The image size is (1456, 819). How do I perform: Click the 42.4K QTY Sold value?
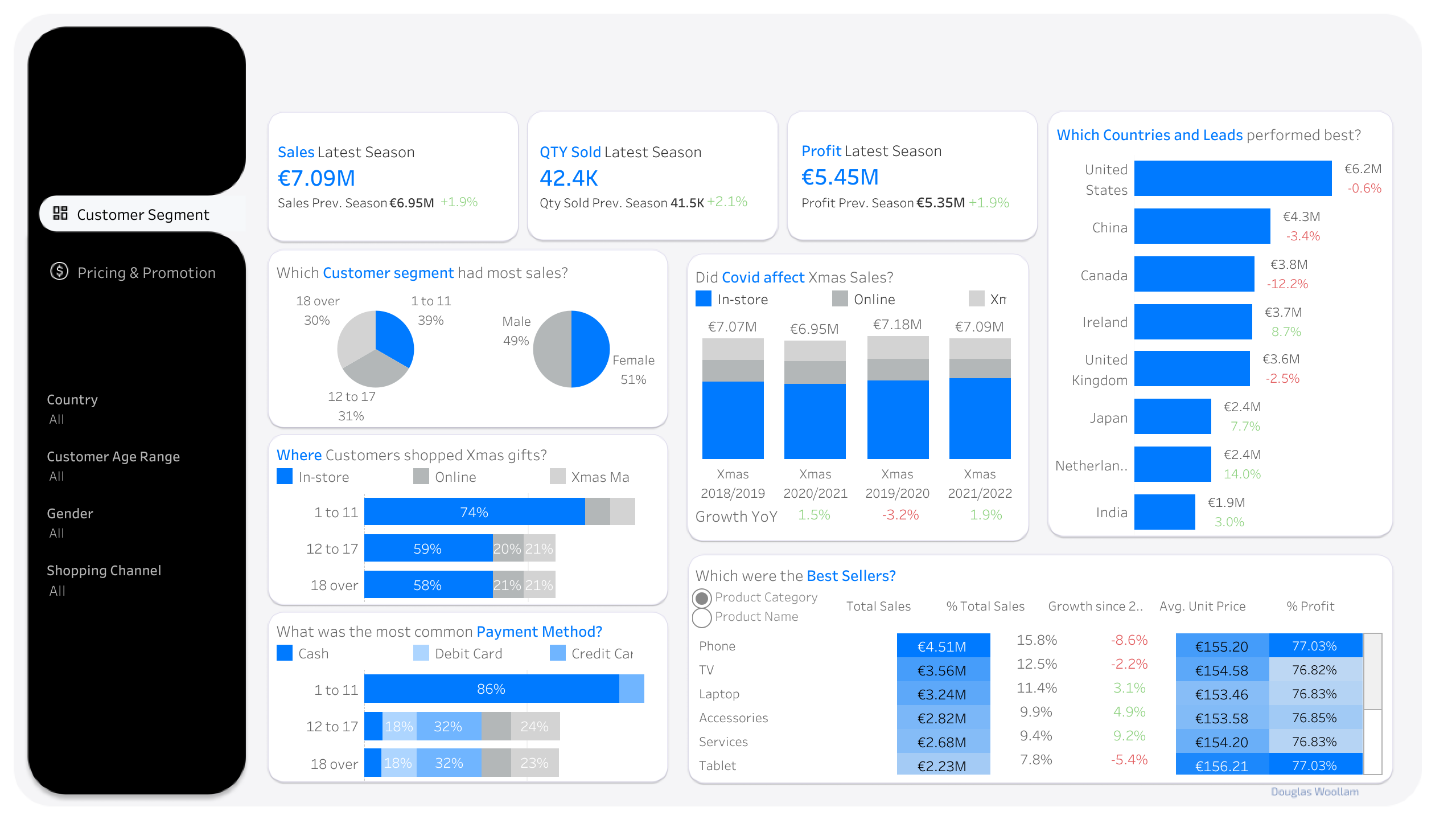click(569, 178)
